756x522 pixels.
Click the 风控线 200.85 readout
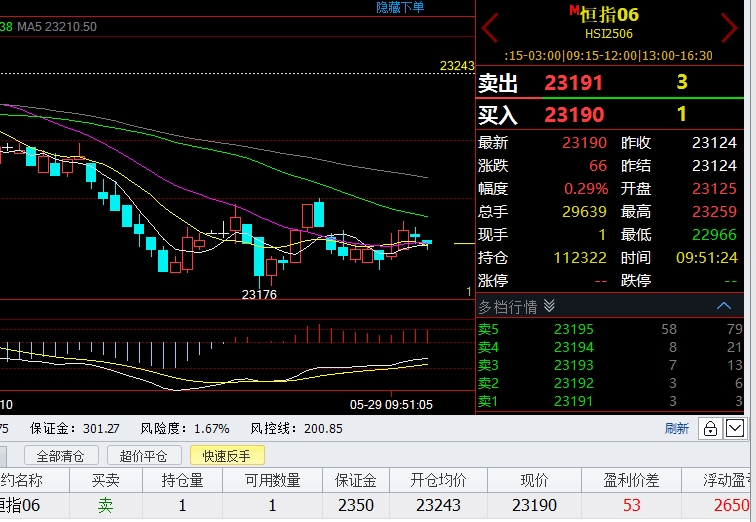coord(297,428)
